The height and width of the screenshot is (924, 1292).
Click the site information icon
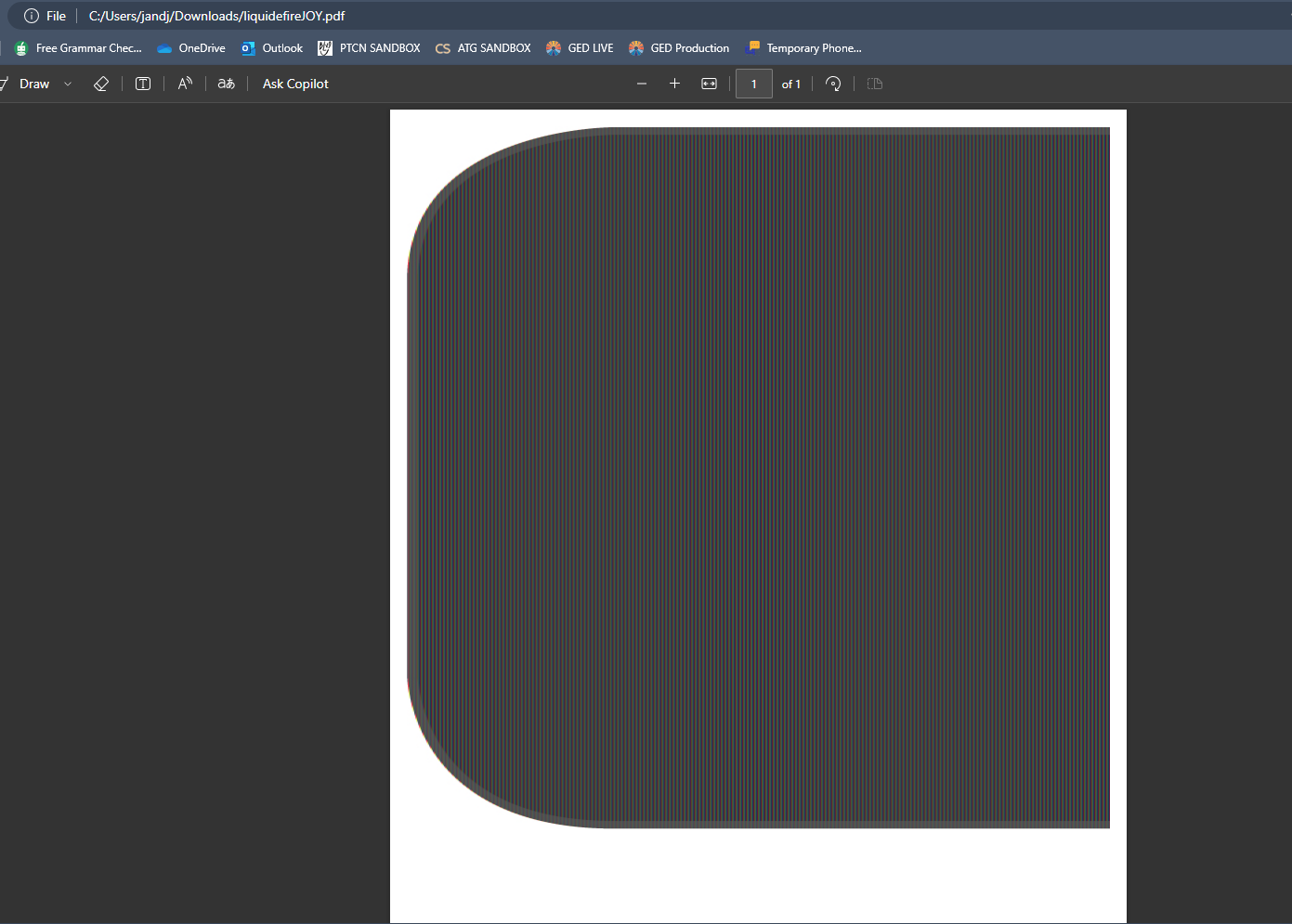click(x=32, y=16)
